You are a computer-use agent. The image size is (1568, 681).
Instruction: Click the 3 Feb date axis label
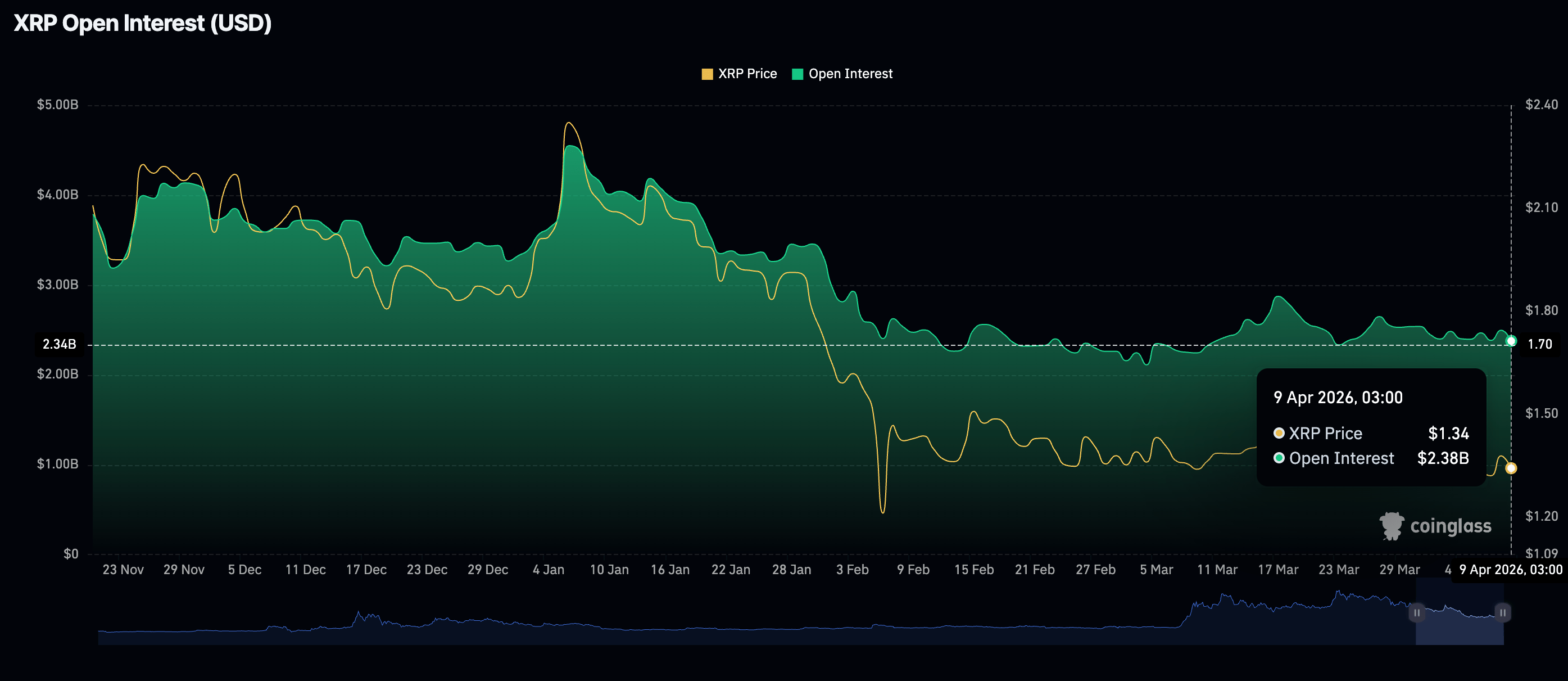pyautogui.click(x=852, y=570)
